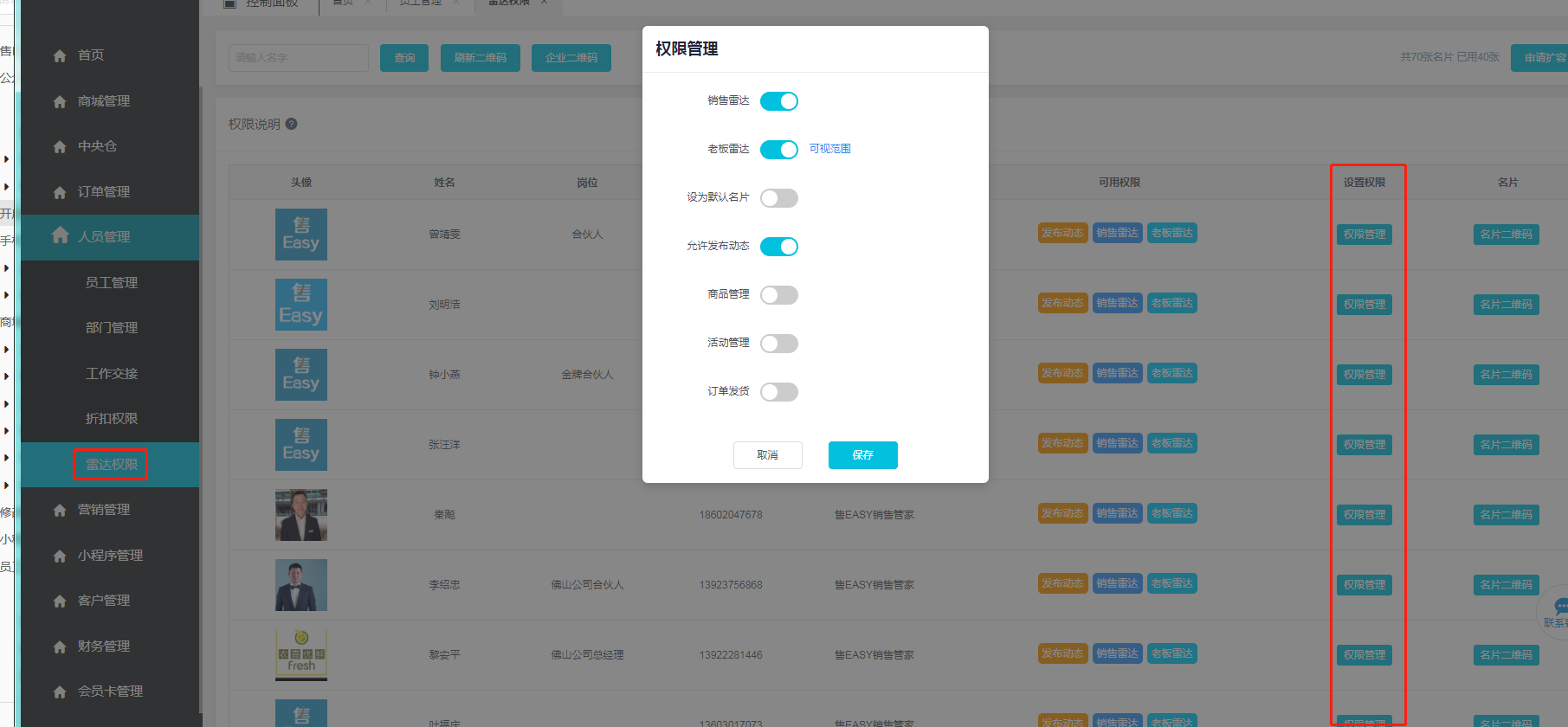Viewport: 1568px width, 727px height.
Task: Click the icon beside 商城管理
Action: (x=60, y=102)
